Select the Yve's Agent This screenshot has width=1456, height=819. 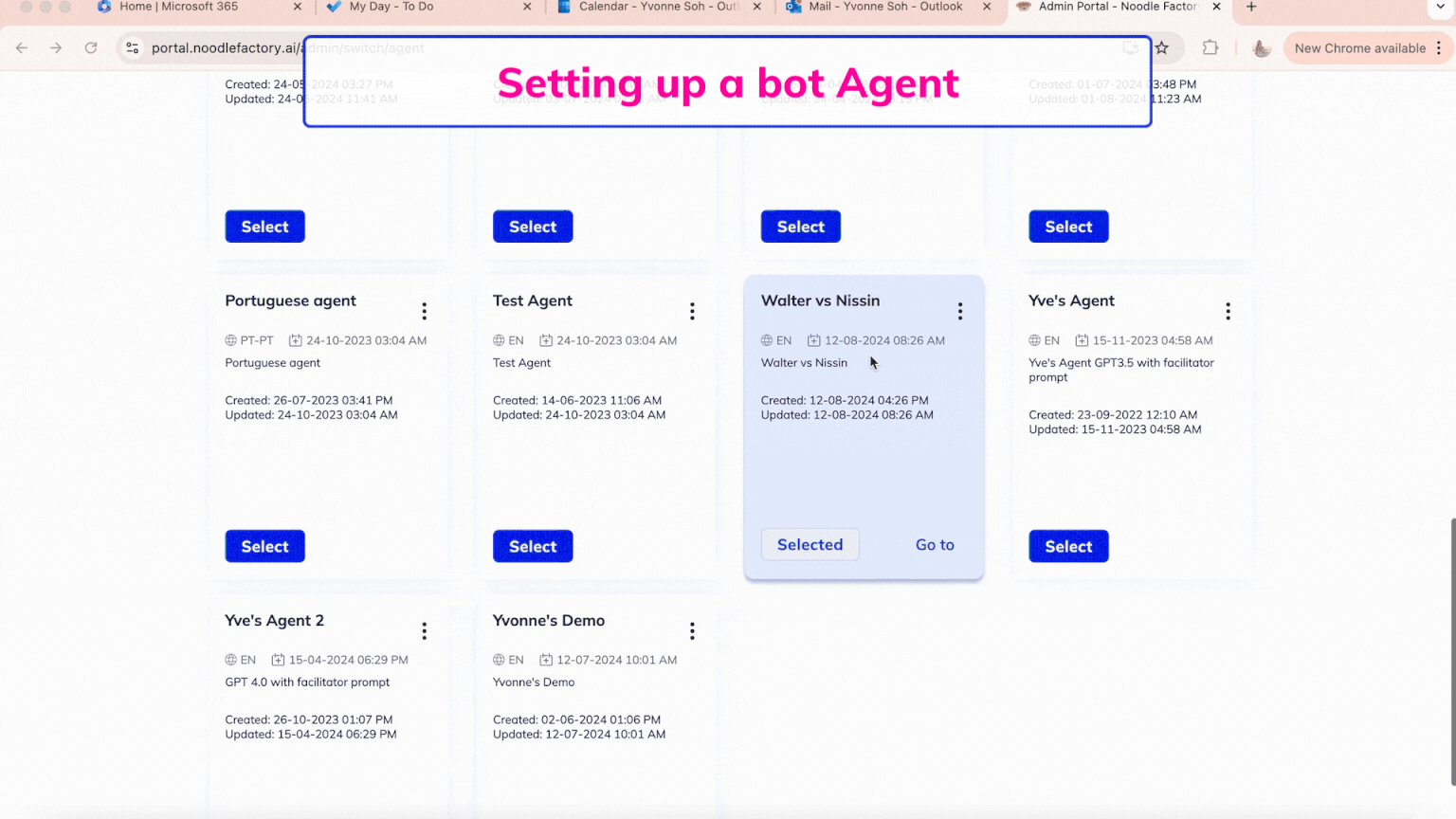tap(1068, 546)
